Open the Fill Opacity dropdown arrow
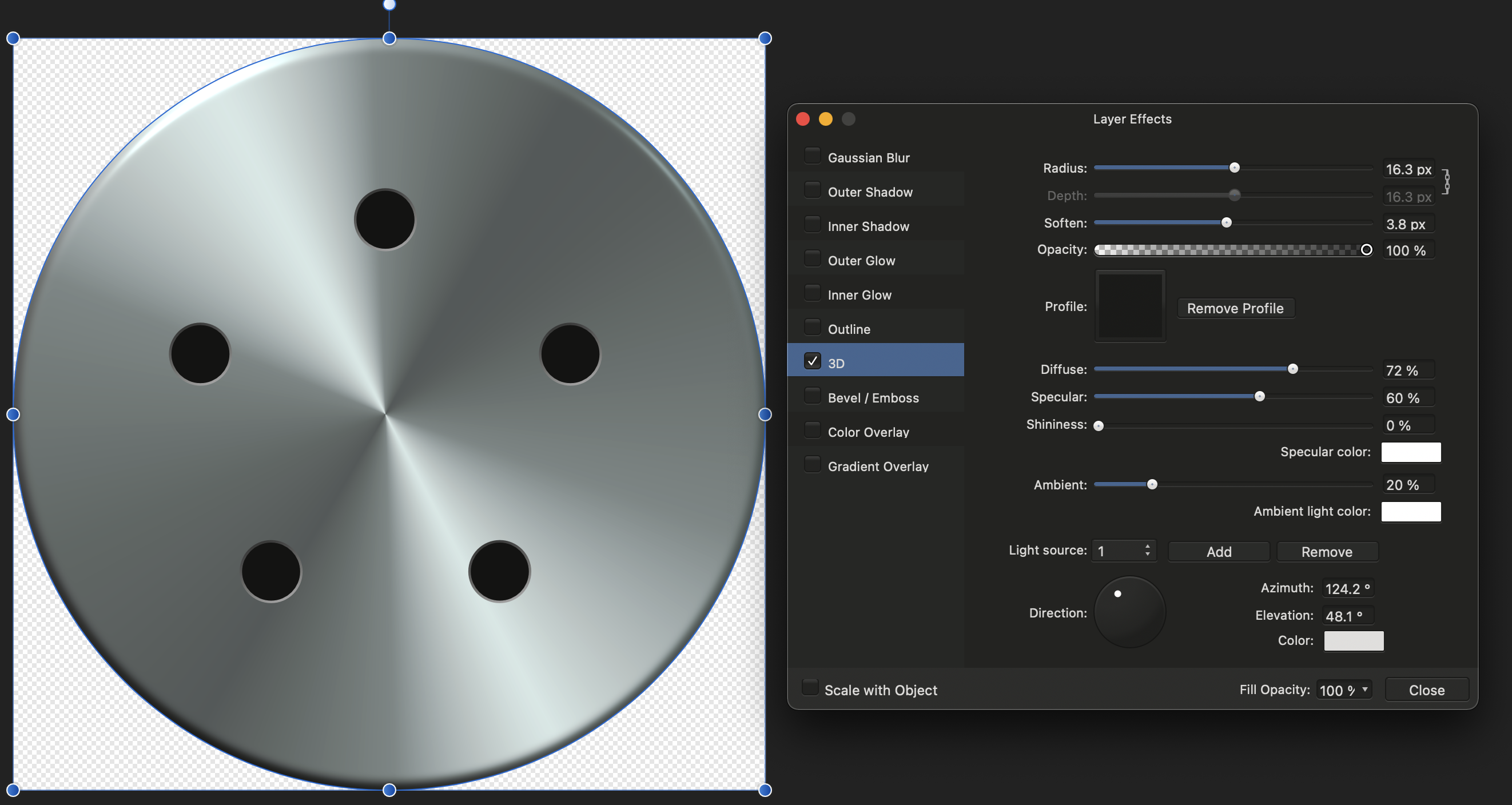Viewport: 1512px width, 805px height. (1364, 690)
